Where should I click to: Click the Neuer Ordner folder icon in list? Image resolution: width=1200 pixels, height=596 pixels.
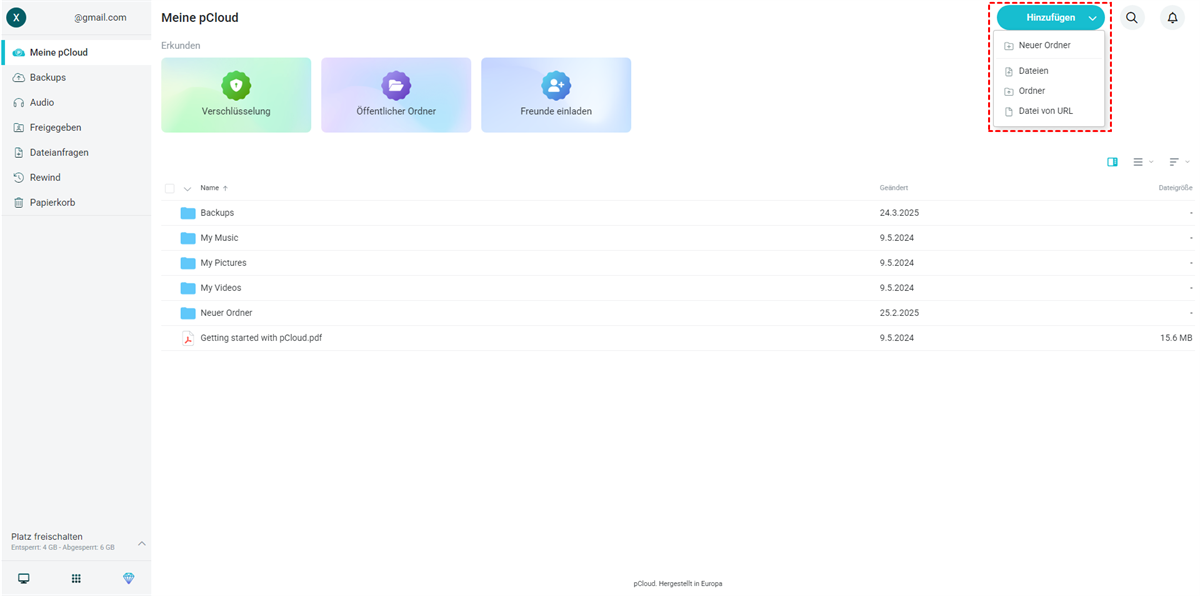(x=188, y=313)
